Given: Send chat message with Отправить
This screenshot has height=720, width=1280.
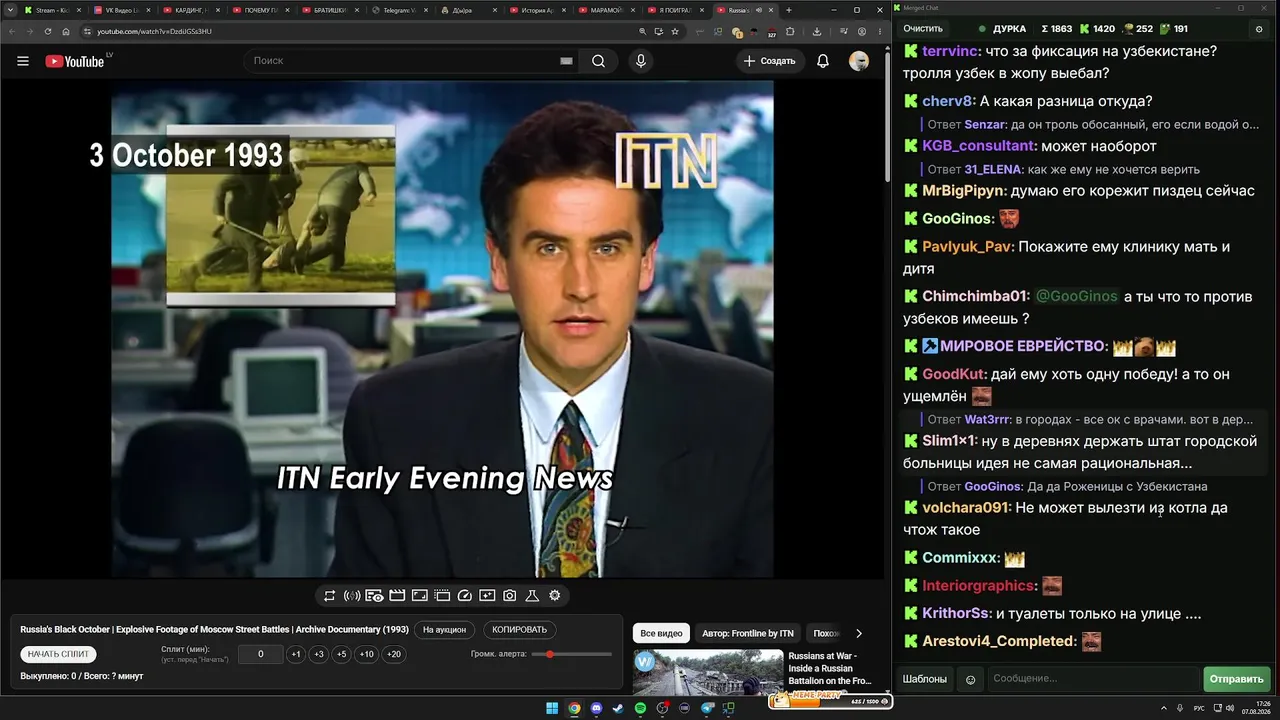Looking at the screenshot, I should tap(1237, 679).
